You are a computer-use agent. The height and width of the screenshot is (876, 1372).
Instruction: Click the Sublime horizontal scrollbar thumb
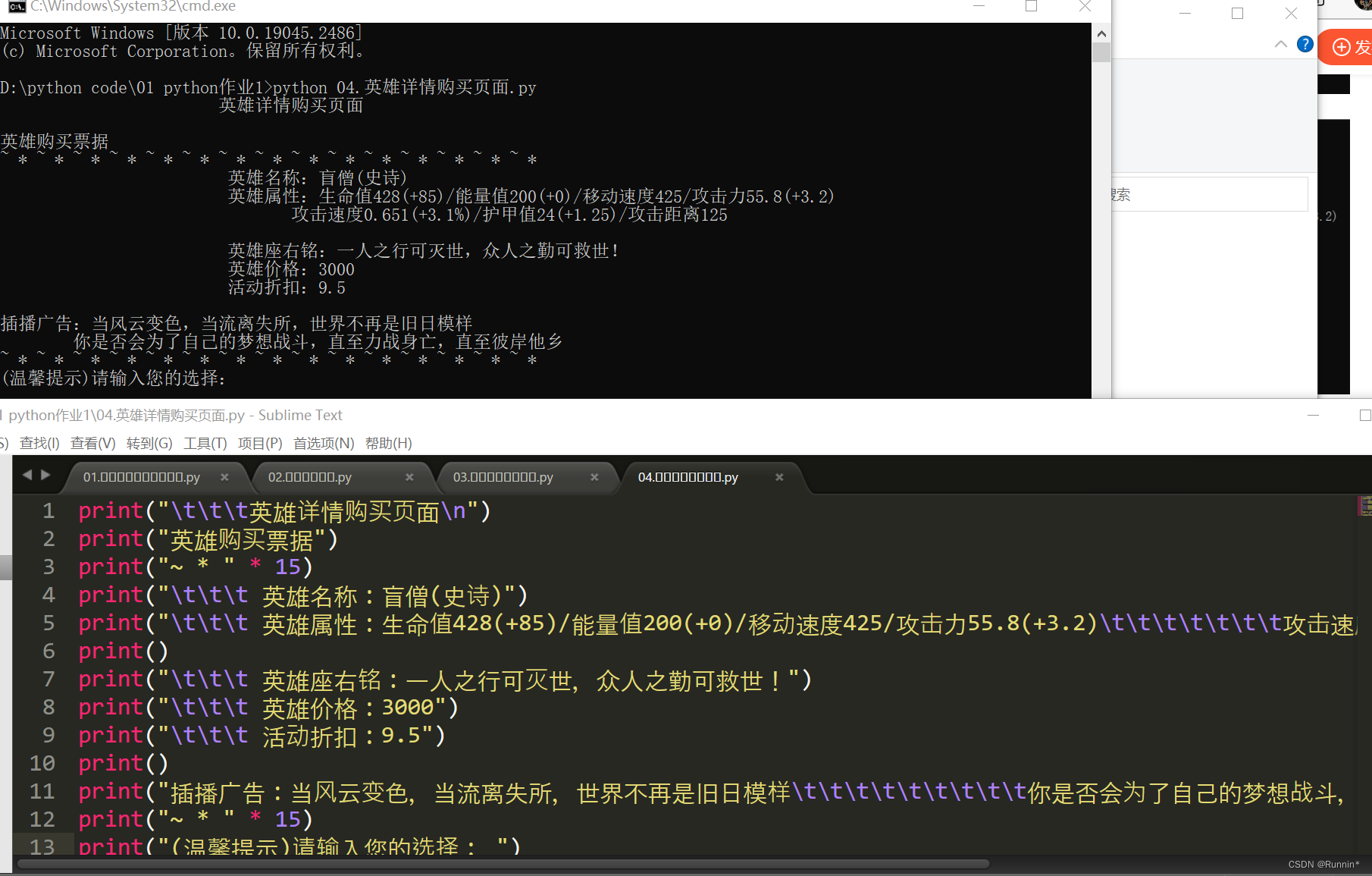503,864
